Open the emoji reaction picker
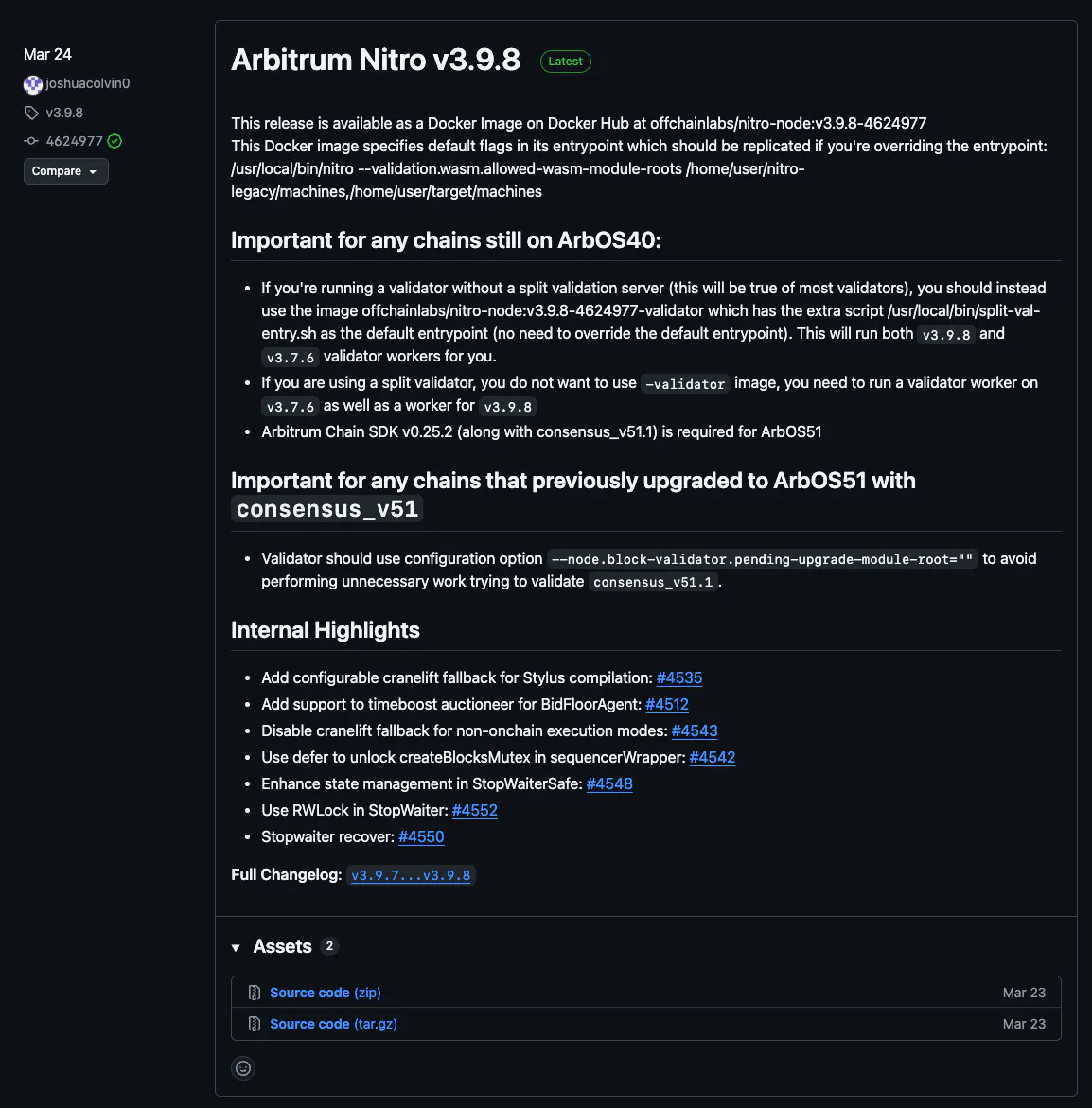The image size is (1092, 1108). pyautogui.click(x=243, y=1067)
